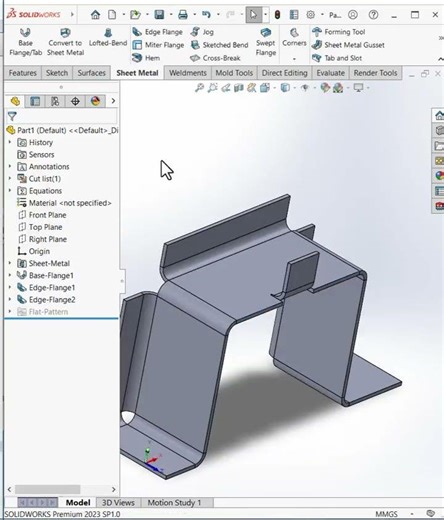Undo the last action

click(206, 15)
